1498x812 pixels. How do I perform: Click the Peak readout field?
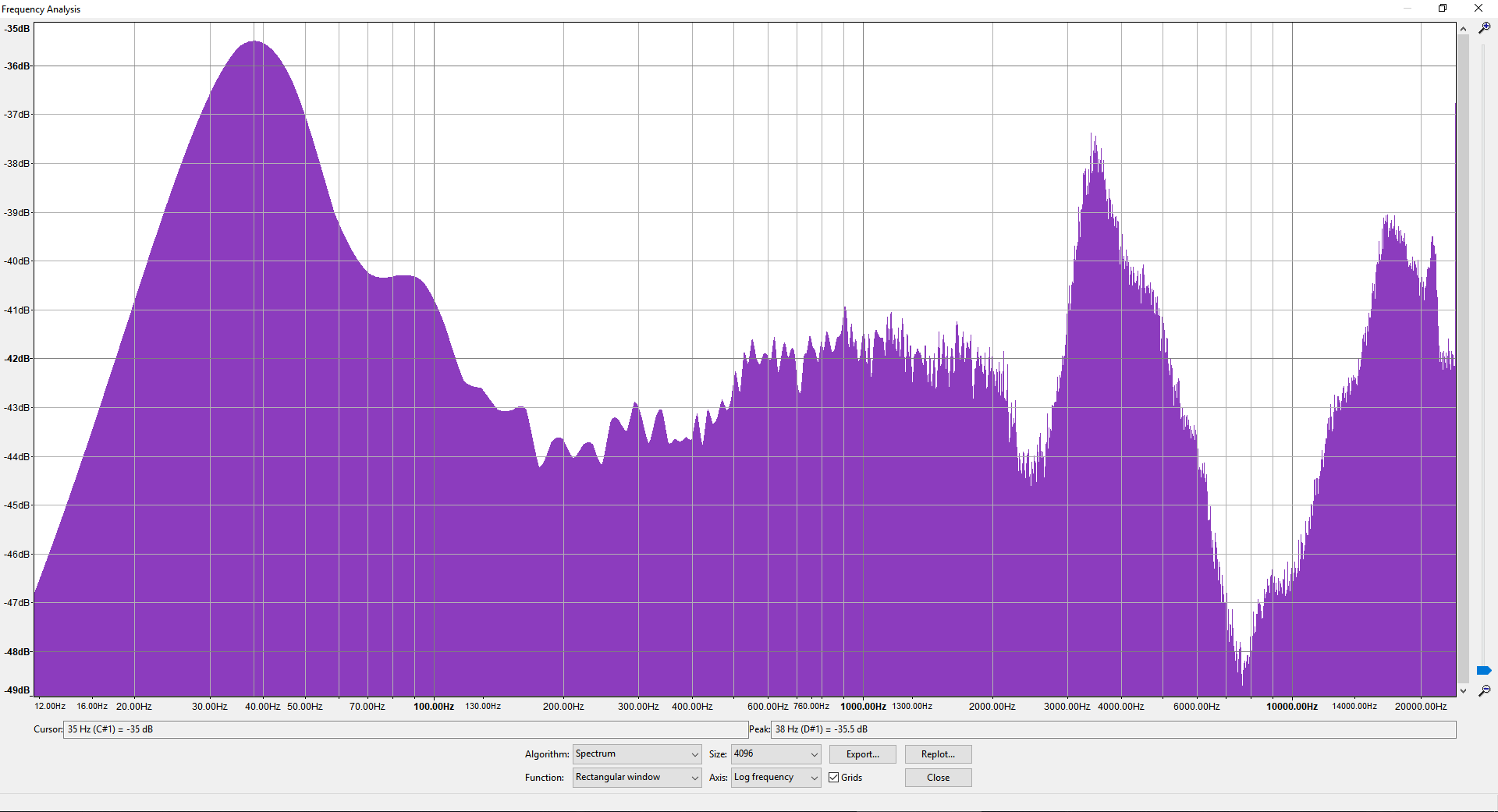coord(1113,729)
